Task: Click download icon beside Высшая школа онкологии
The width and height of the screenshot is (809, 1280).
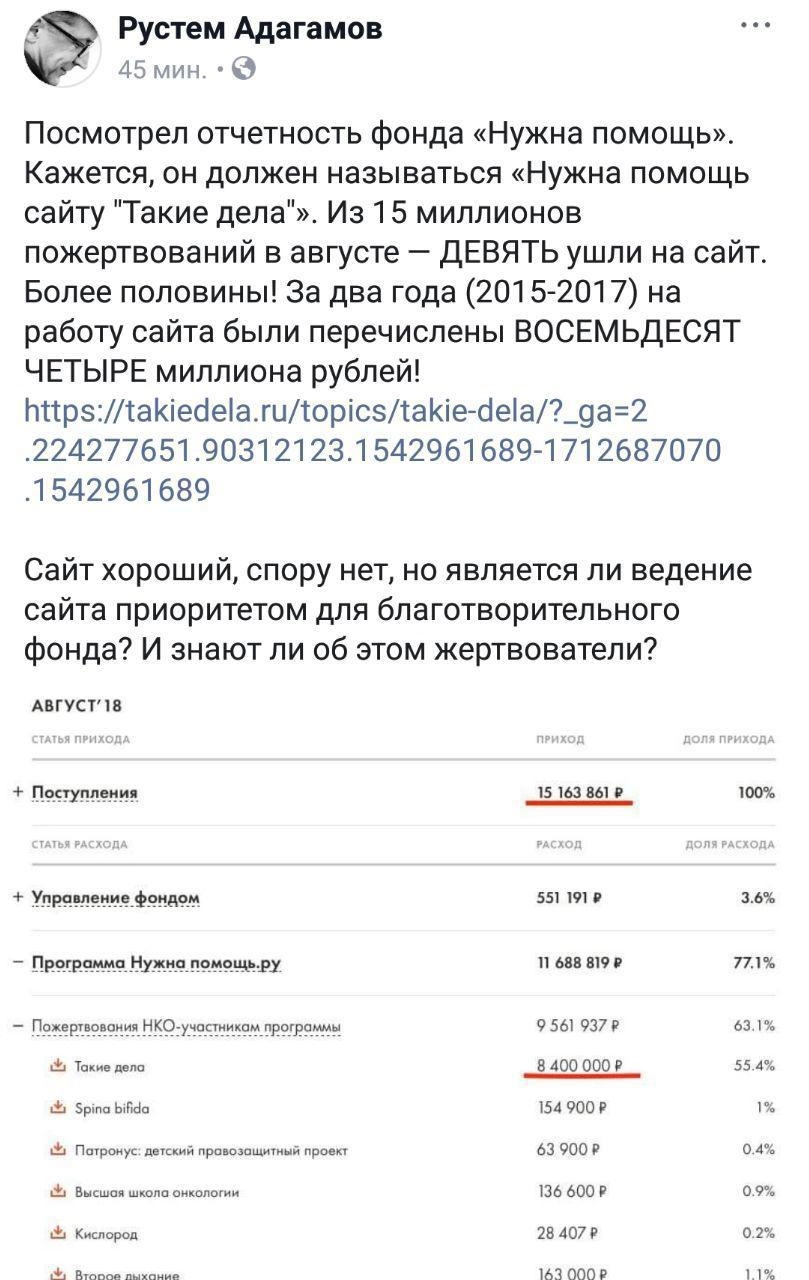Action: (57, 1191)
